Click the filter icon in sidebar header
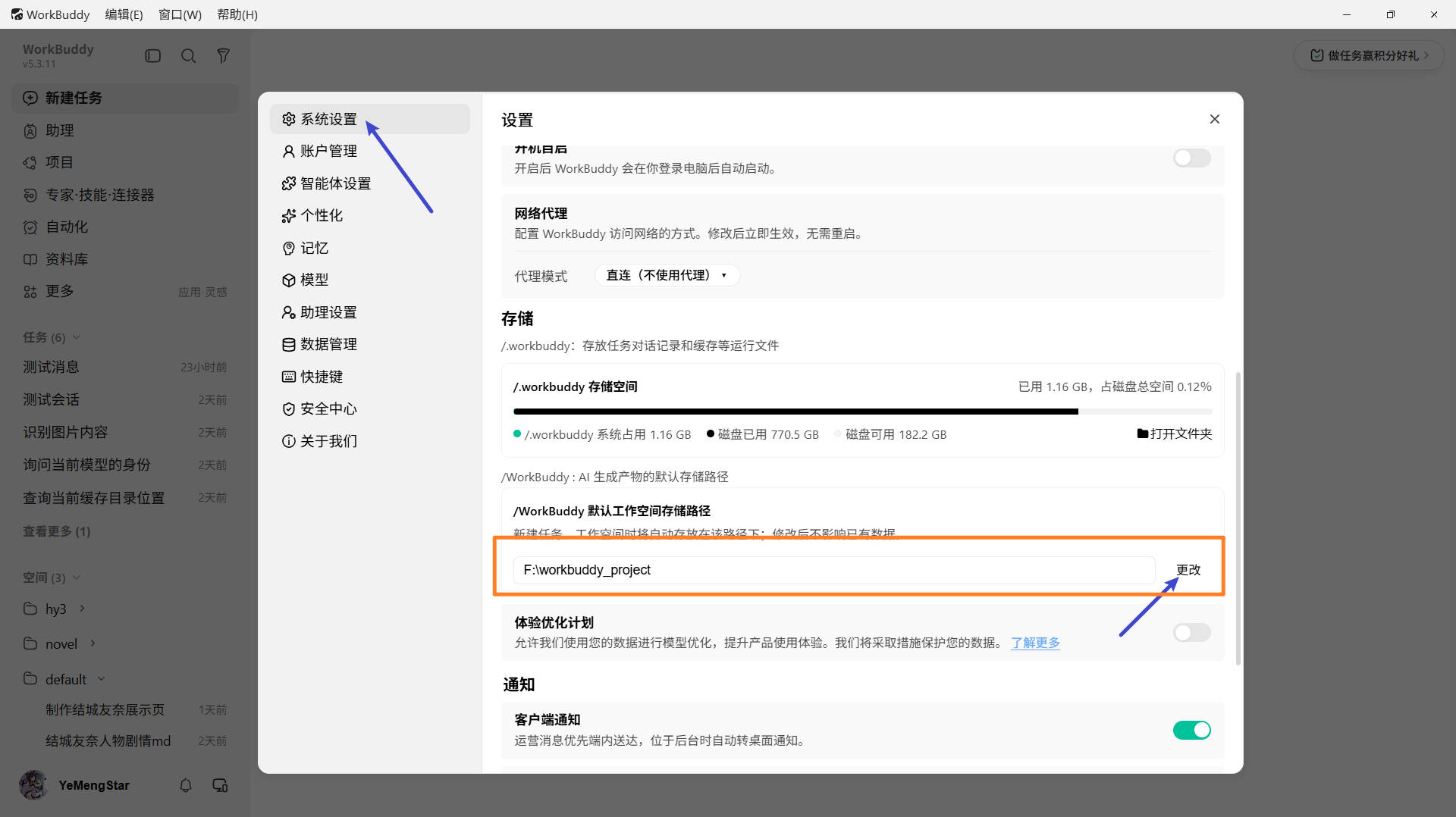1456x817 pixels. 223,56
